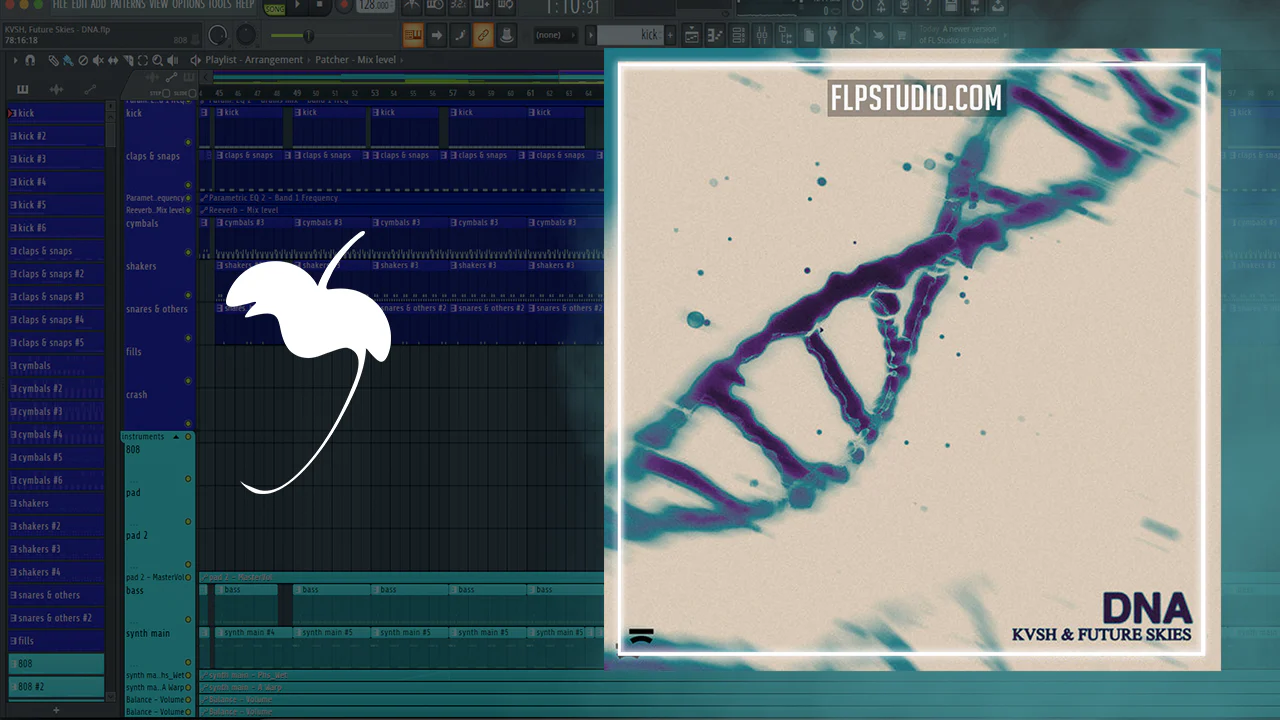Click the 128.000 tempo field
1280x720 pixels.
pos(375,6)
